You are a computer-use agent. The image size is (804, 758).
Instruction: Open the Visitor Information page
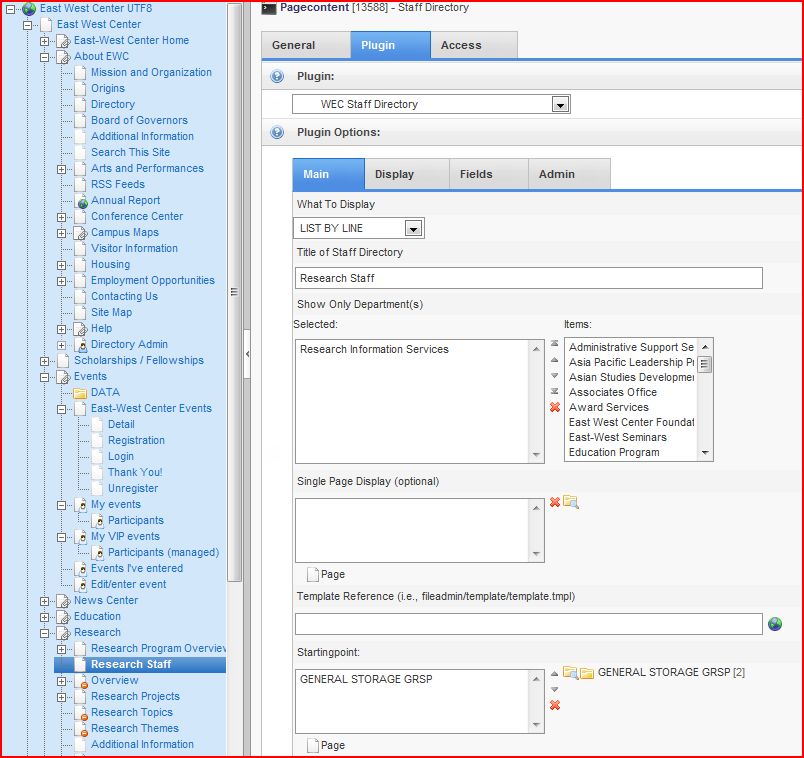[x=134, y=248]
